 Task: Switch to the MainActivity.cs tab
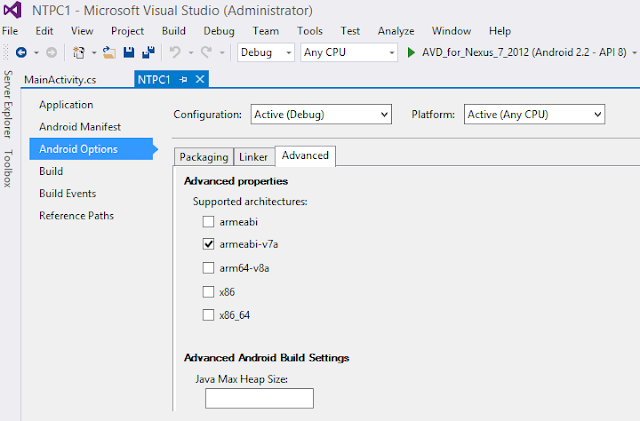point(60,80)
